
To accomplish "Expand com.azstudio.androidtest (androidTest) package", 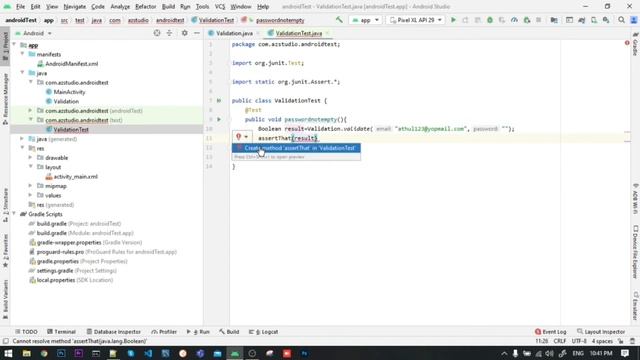I will coord(30,111).
